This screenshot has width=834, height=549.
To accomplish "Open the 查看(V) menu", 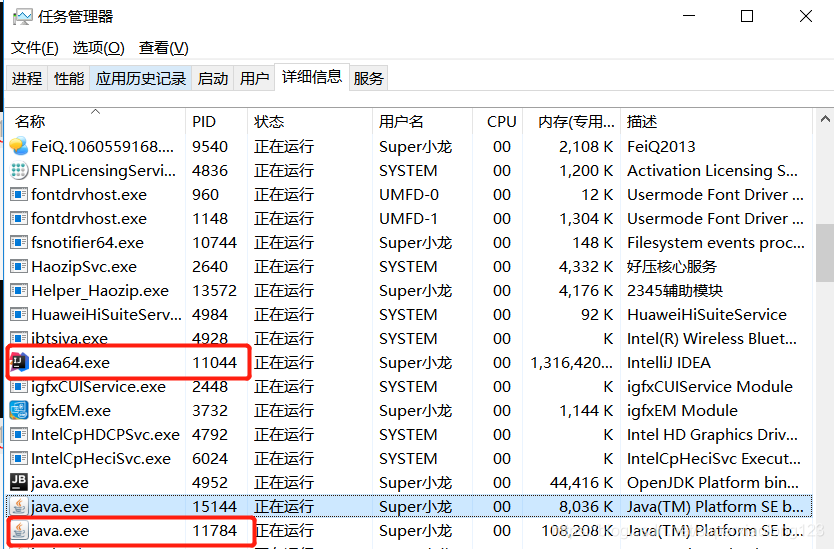I will click(x=163, y=48).
